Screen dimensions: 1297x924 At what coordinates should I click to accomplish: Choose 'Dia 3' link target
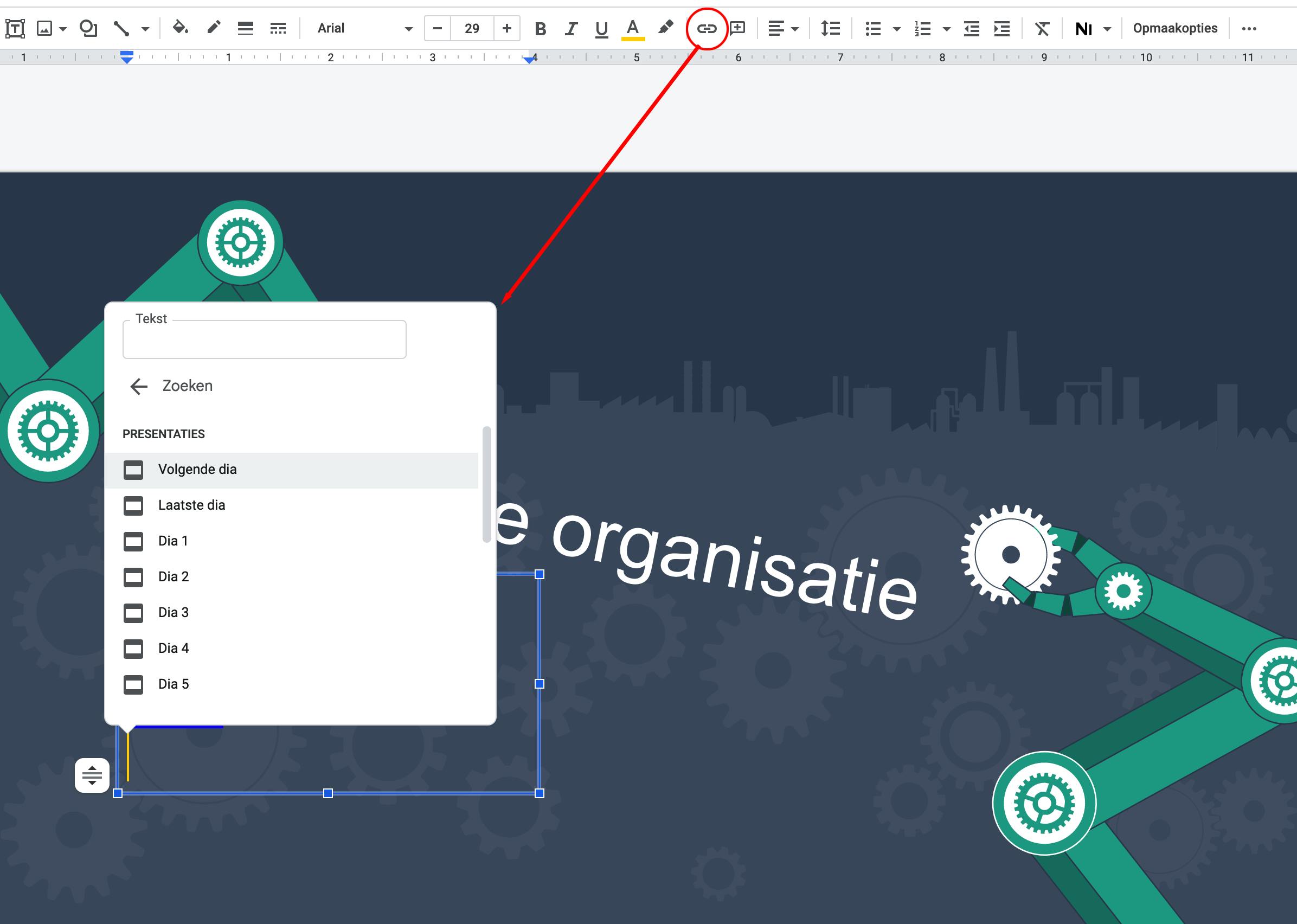[x=173, y=612]
